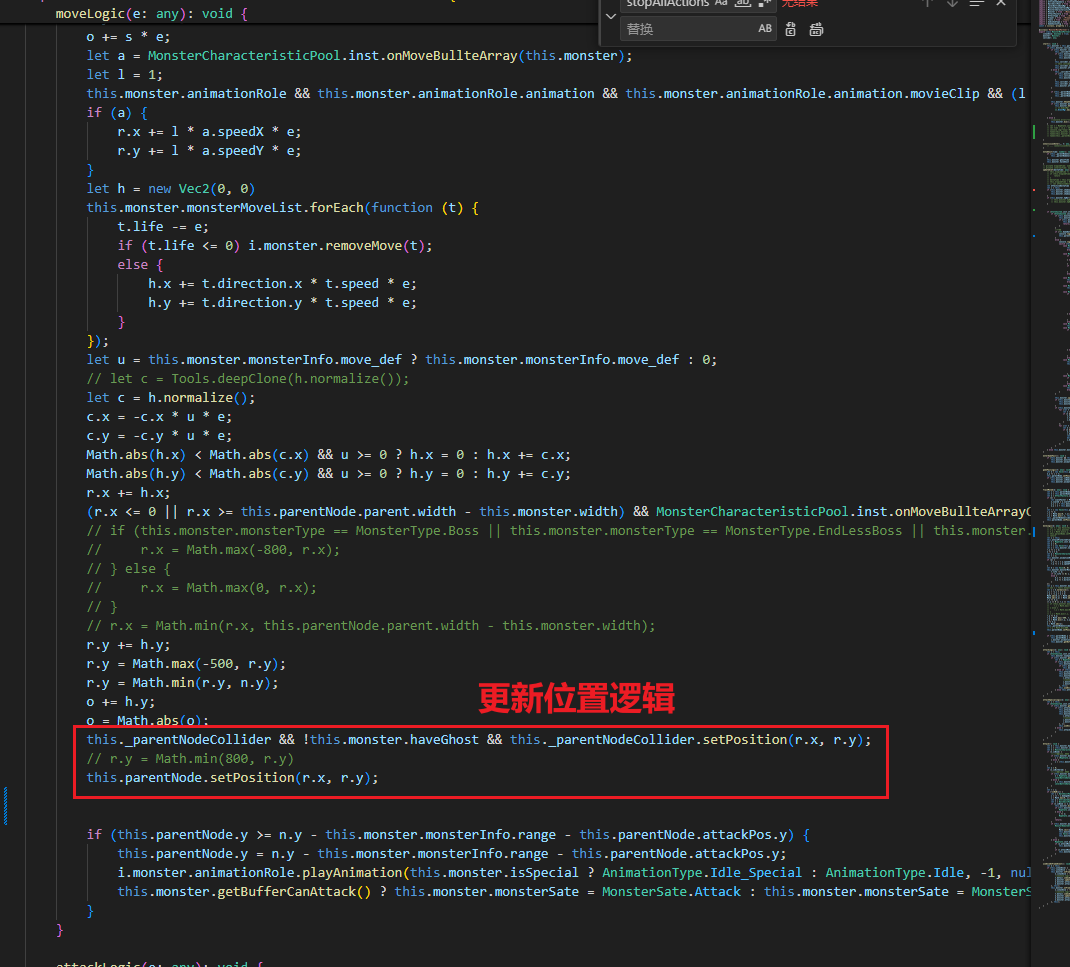Viewport: 1070px width, 967px height.
Task: Click comment 'r.x = Math.max(-800, r.x);'
Action: [x=240, y=550]
